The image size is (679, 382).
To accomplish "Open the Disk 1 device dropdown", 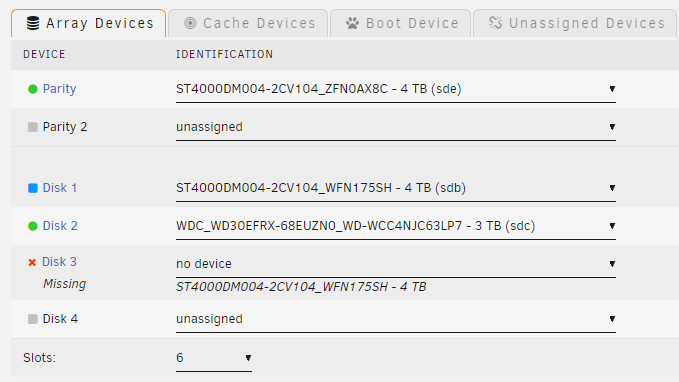I will [x=396, y=188].
